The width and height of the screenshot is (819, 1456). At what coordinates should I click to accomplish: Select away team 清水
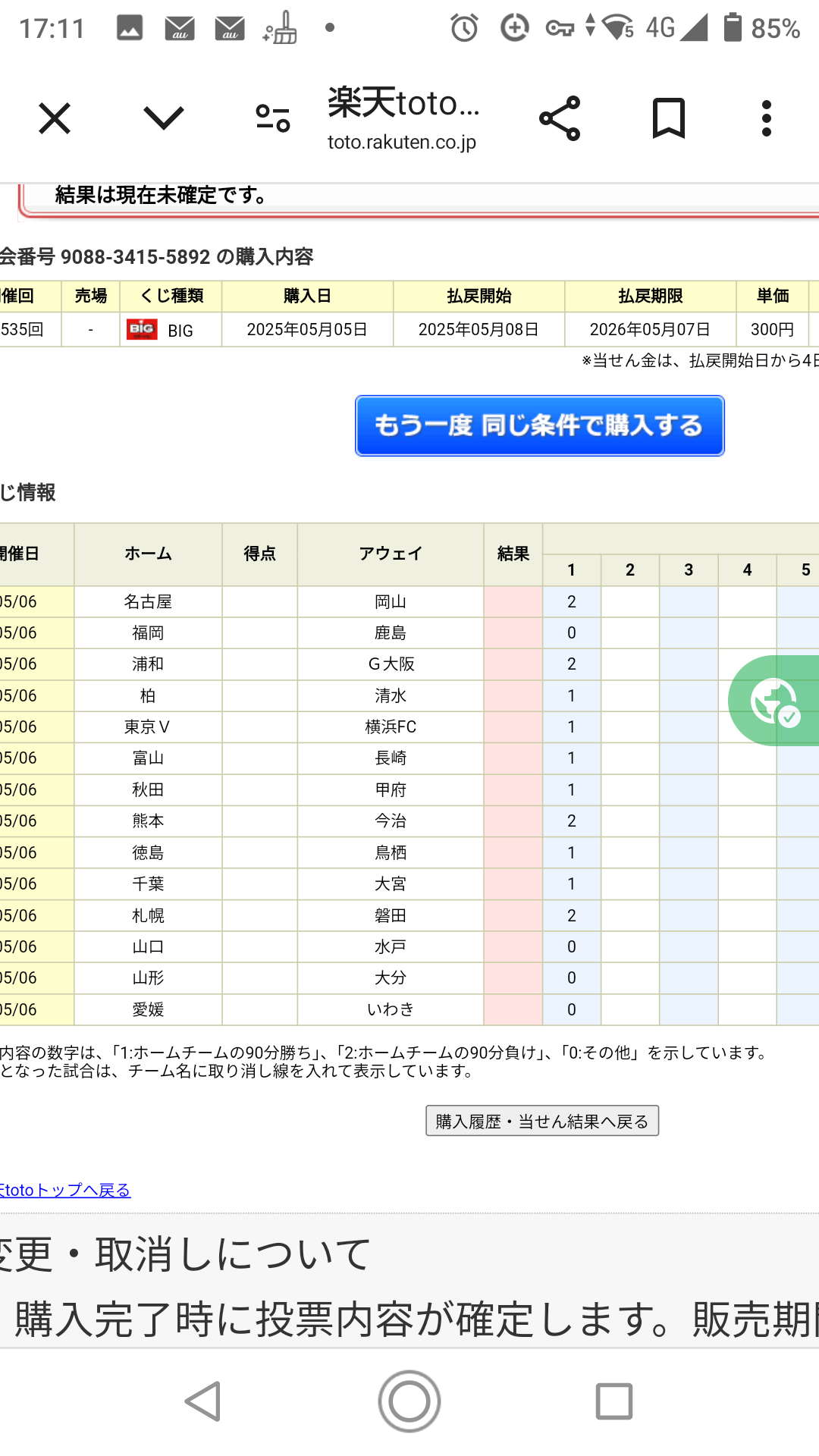click(x=391, y=696)
